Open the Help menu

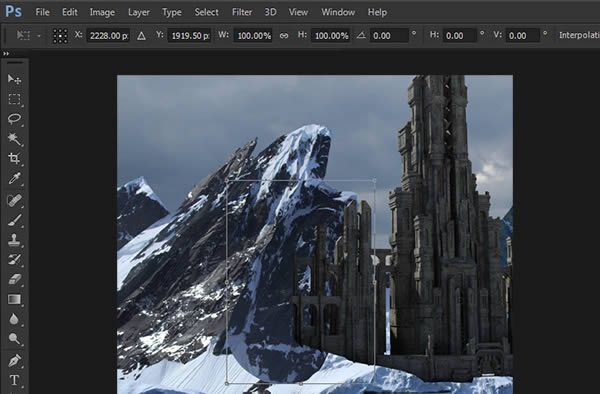(x=377, y=12)
